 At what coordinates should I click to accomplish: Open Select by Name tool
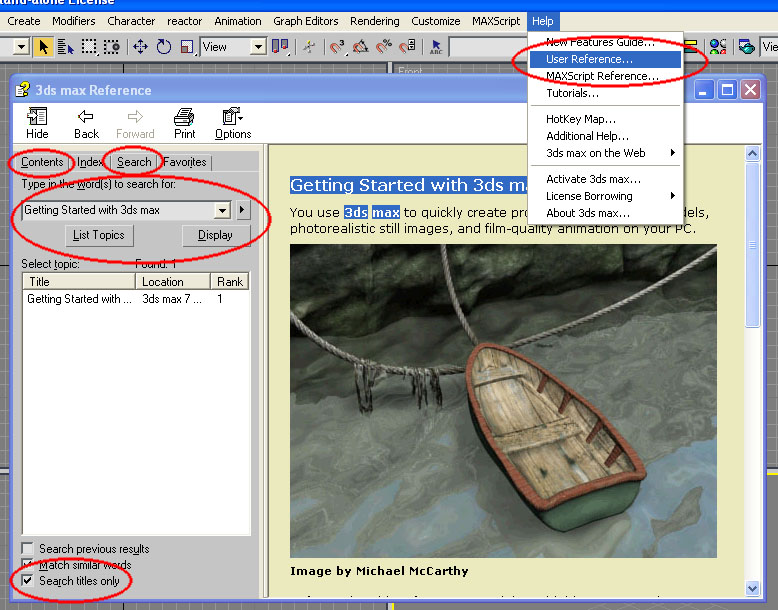coord(65,47)
